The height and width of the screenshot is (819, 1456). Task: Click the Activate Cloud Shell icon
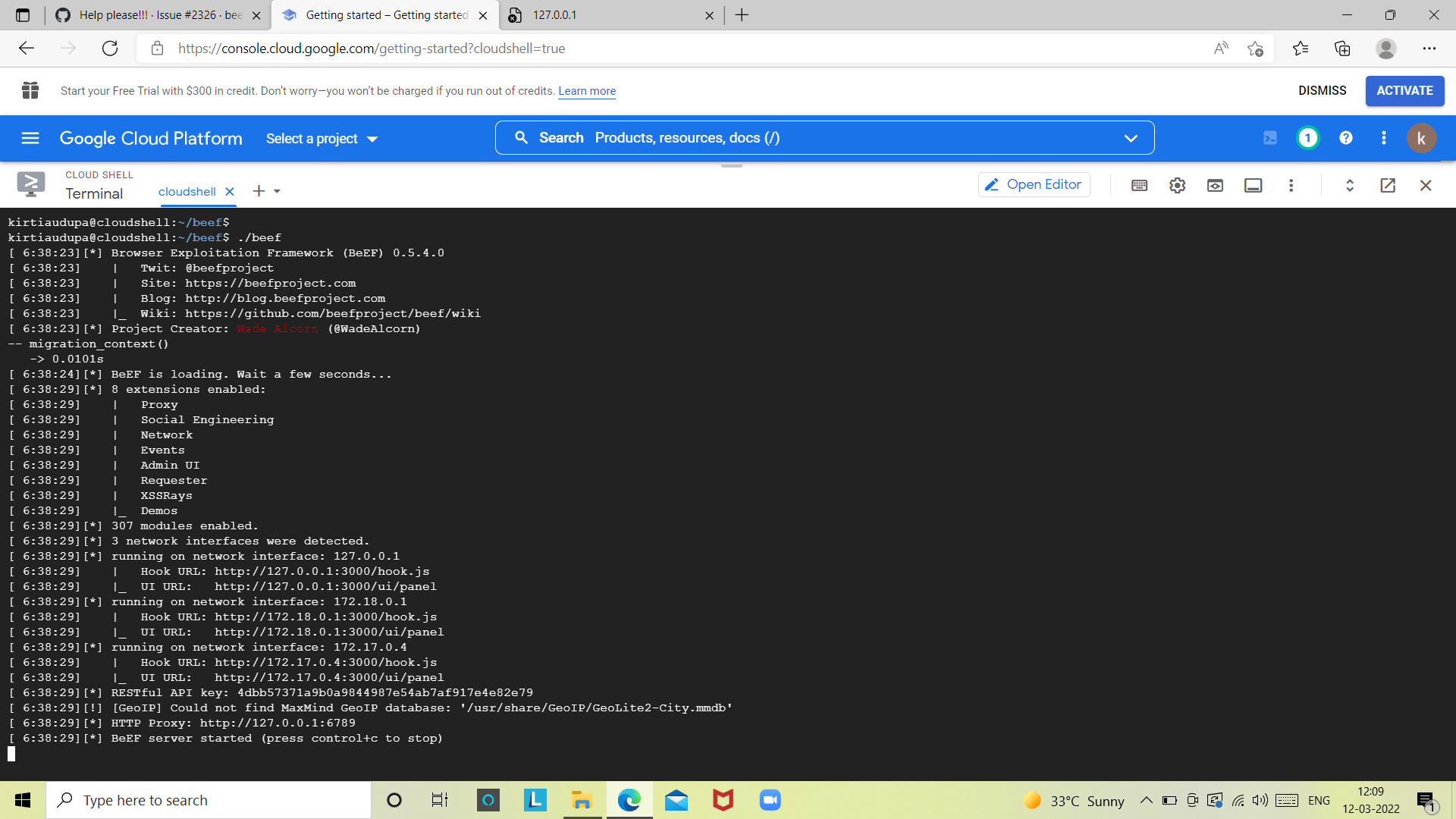pyautogui.click(x=1271, y=138)
